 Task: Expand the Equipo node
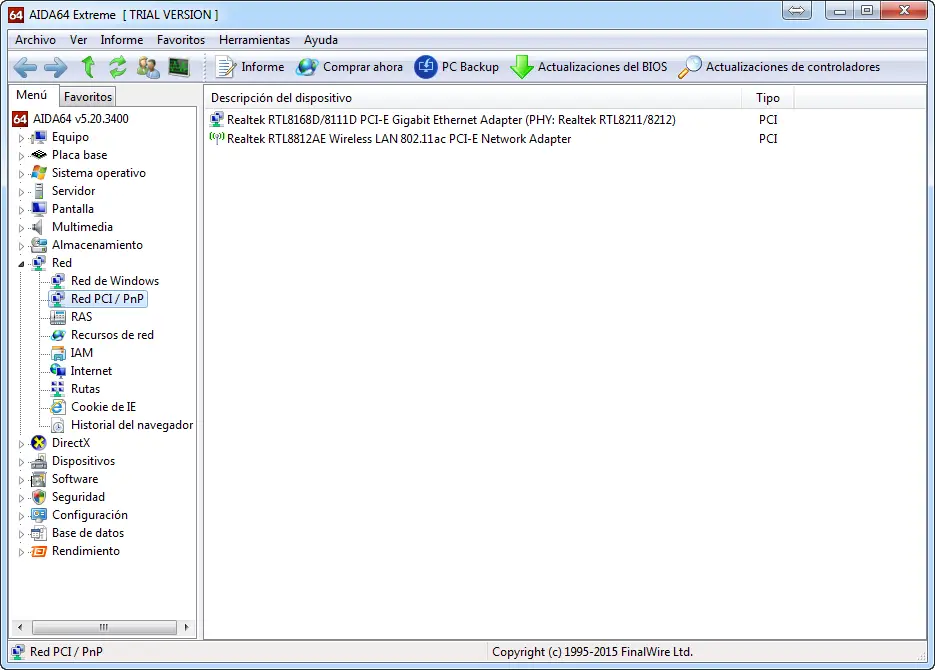coord(21,138)
